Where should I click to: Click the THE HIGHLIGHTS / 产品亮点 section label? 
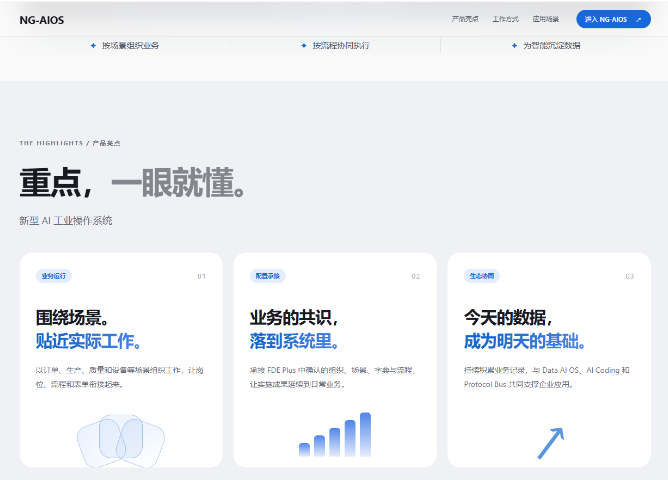coord(70,143)
